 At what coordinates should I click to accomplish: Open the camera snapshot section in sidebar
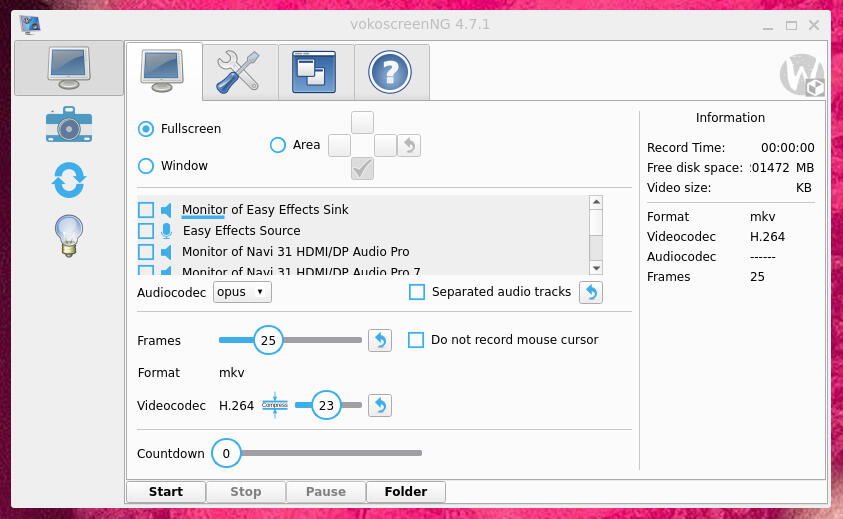[68, 125]
